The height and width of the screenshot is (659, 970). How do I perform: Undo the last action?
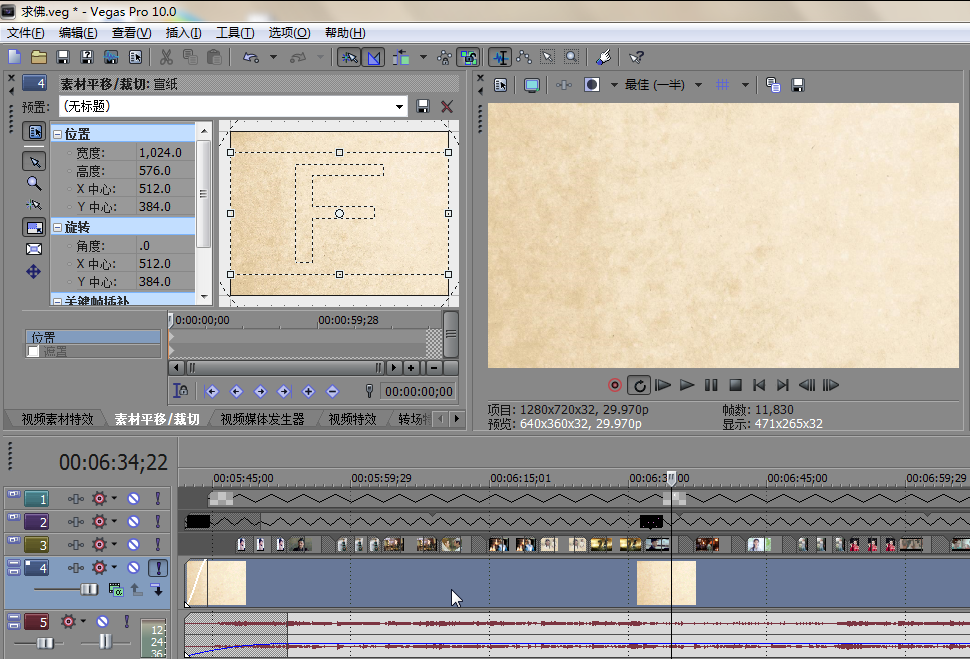coord(251,58)
